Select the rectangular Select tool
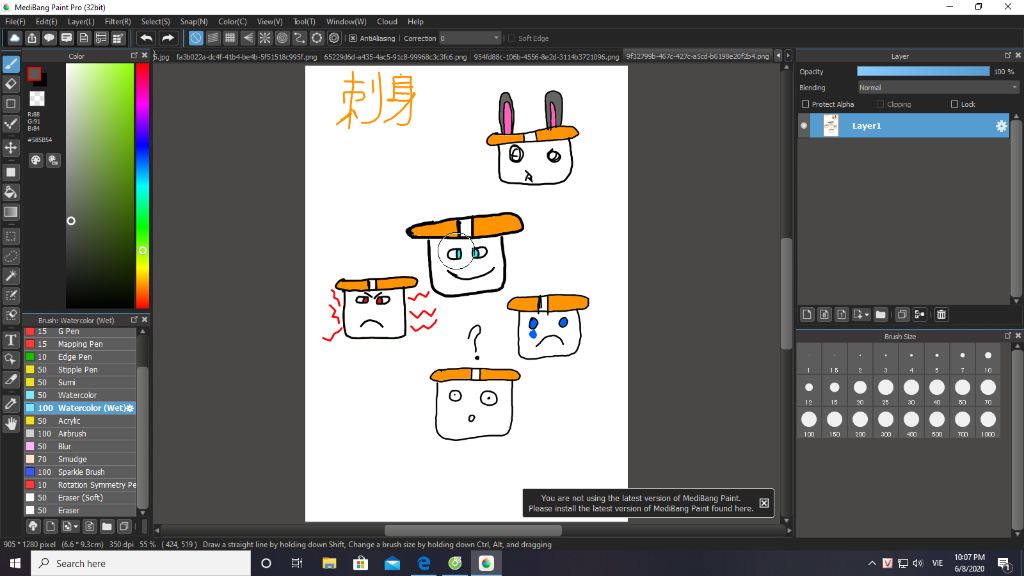The width and height of the screenshot is (1024, 576). (11, 236)
